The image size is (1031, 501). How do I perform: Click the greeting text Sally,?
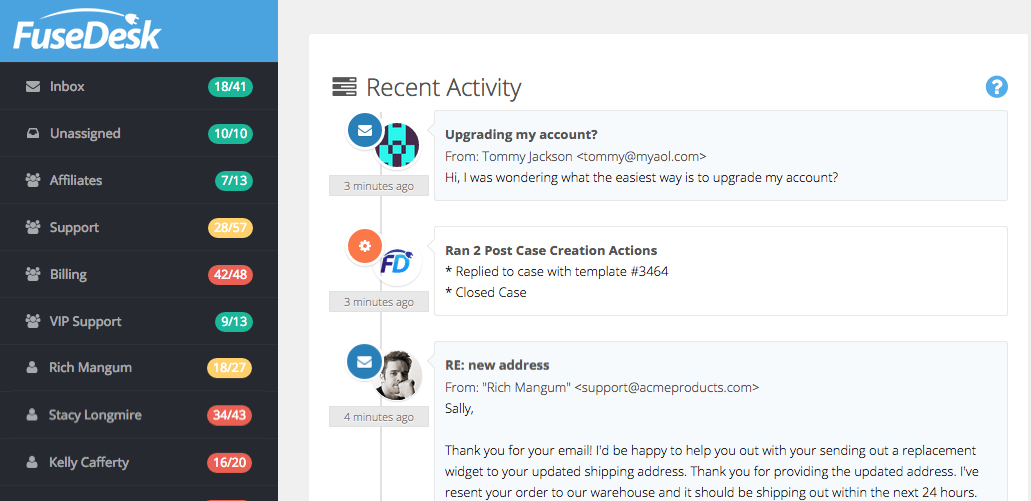tap(459, 409)
